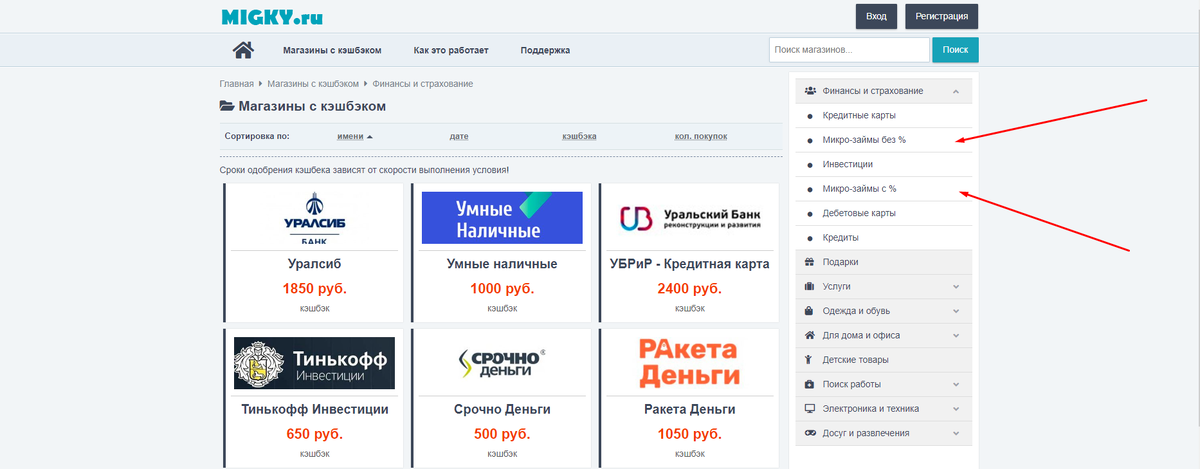Sort stores by кол. покупок
The height and width of the screenshot is (469, 1200).
[x=701, y=136]
